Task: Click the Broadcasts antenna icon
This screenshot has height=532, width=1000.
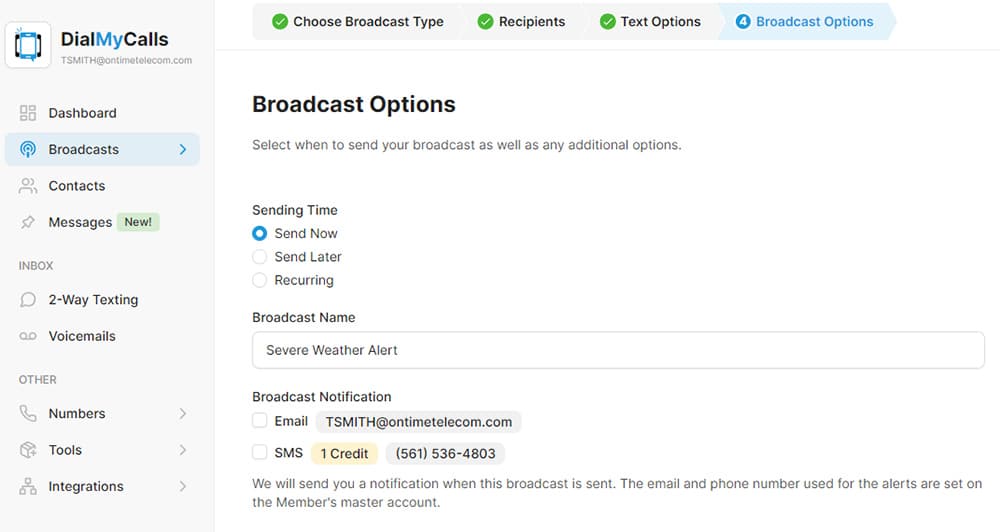Action: coord(28,150)
